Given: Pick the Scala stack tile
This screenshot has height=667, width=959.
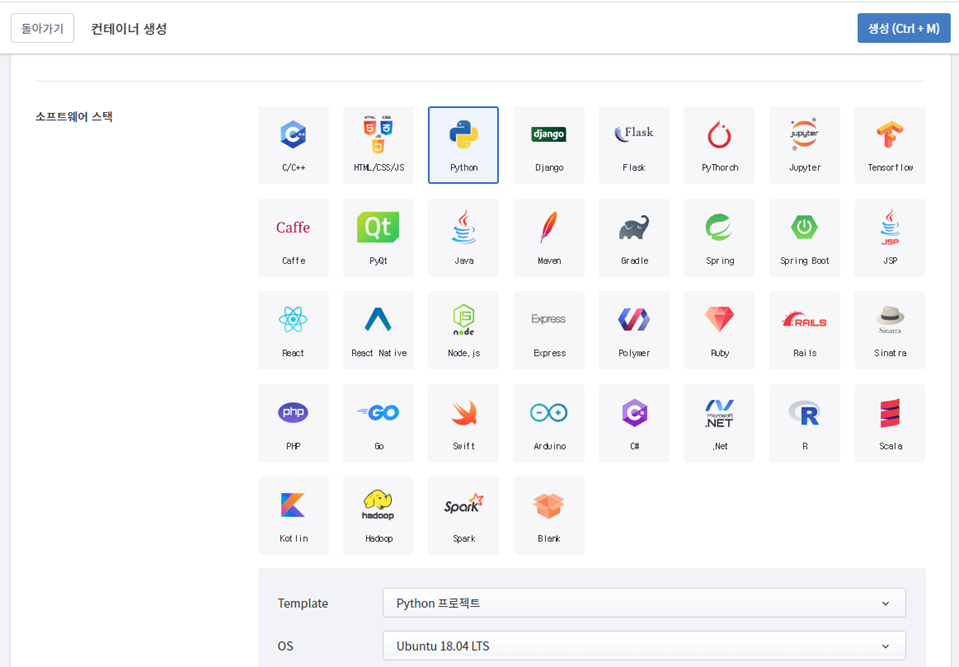Looking at the screenshot, I should pyautogui.click(x=890, y=423).
